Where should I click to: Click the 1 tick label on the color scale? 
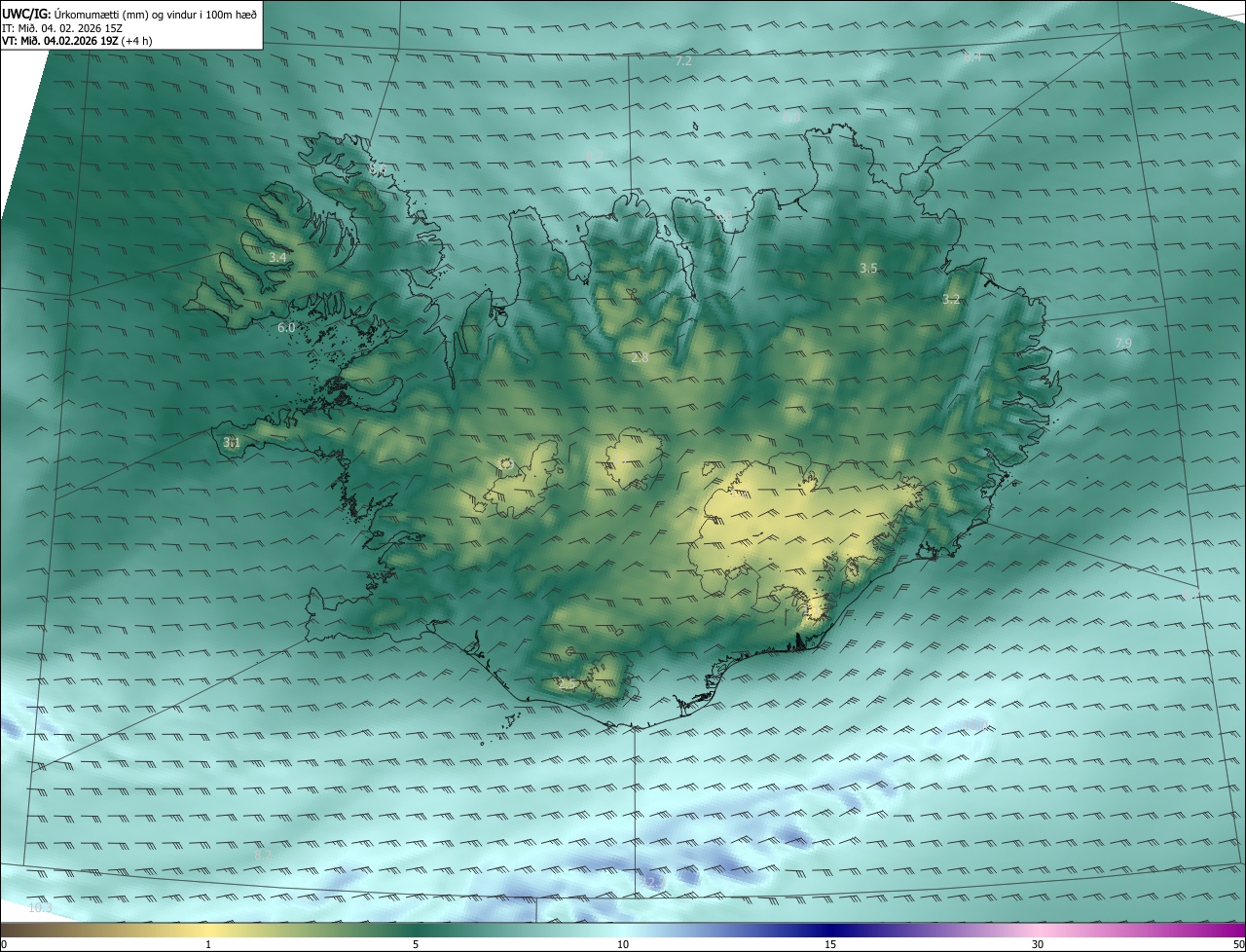pos(208,944)
